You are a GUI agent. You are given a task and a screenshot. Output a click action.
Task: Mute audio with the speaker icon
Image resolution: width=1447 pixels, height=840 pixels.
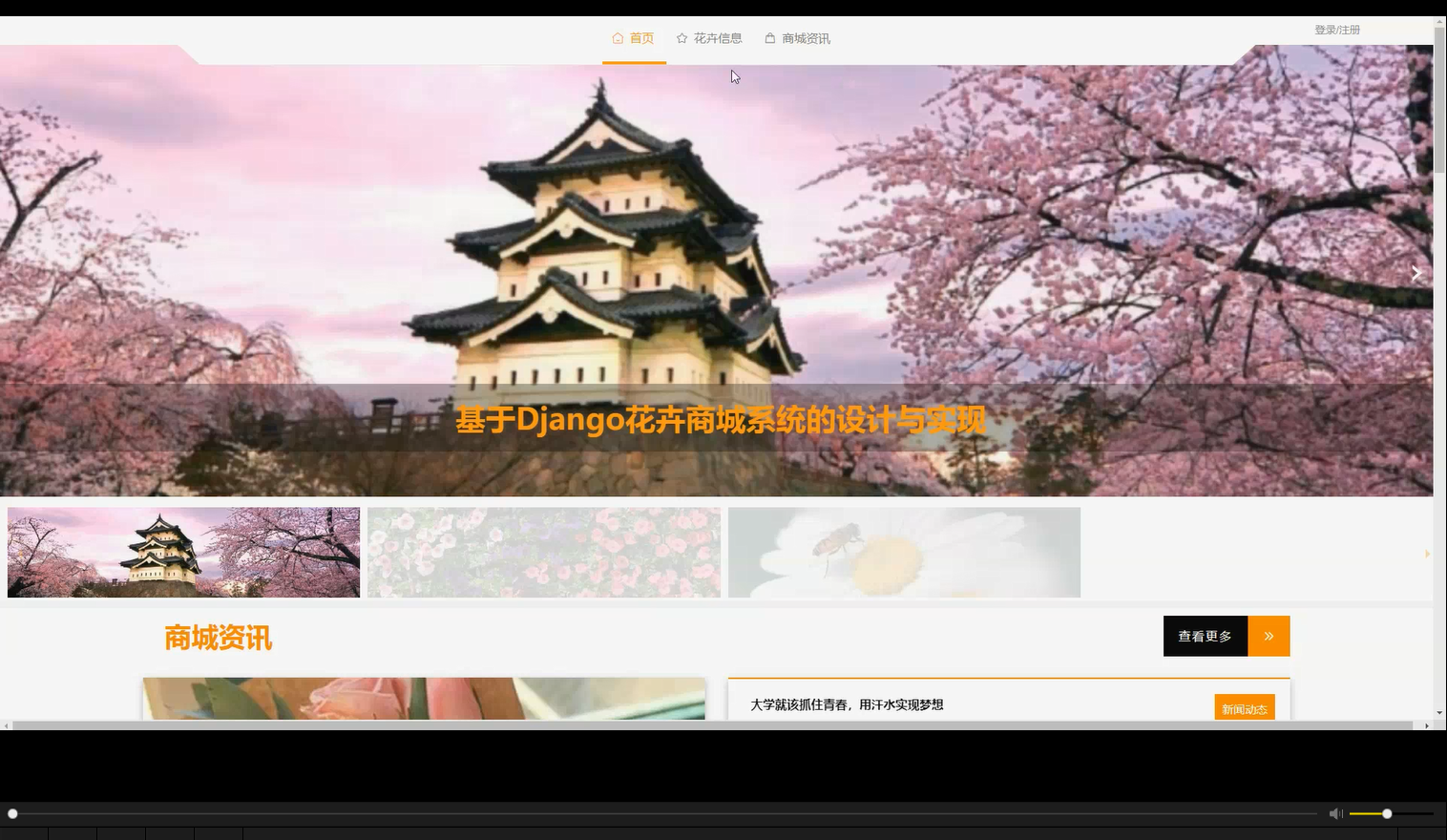1335,813
